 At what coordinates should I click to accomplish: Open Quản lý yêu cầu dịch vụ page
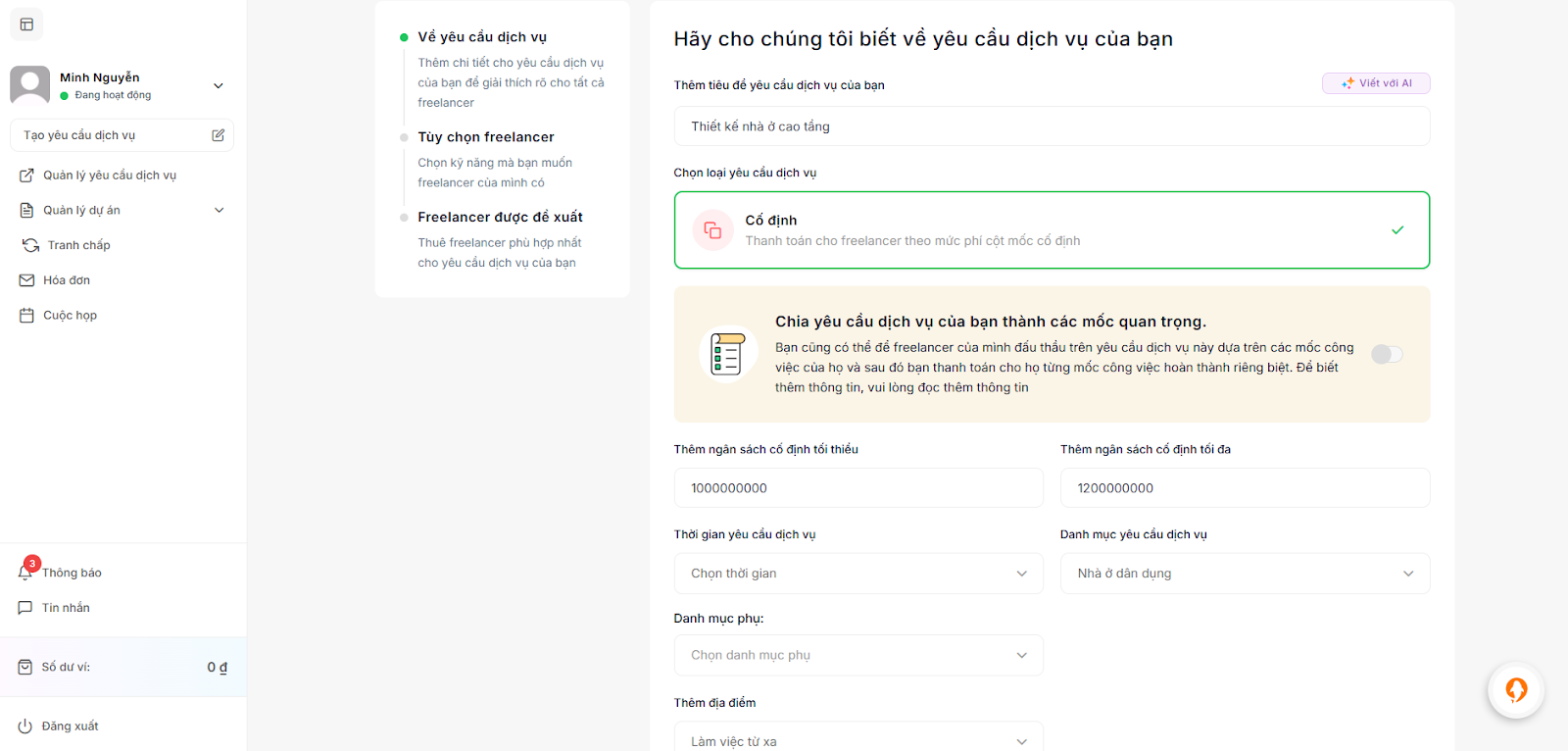tap(109, 175)
